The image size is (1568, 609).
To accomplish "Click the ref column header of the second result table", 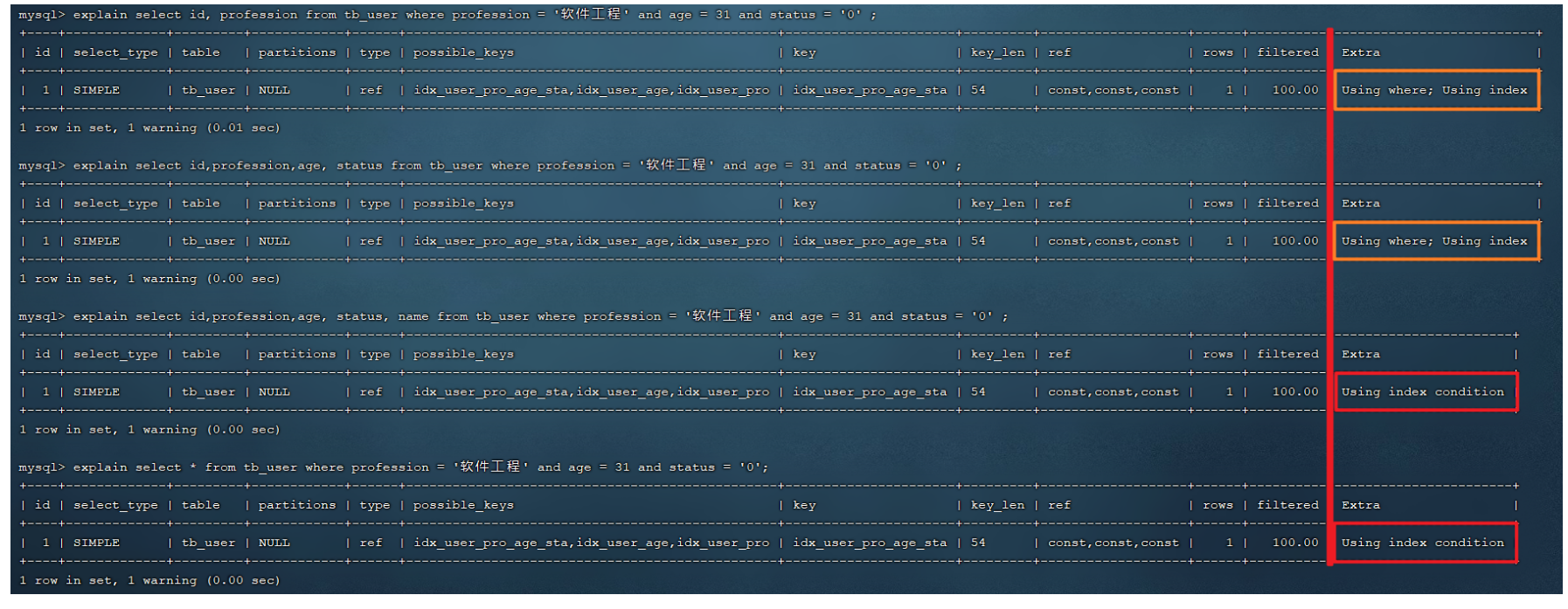I will (1059, 204).
